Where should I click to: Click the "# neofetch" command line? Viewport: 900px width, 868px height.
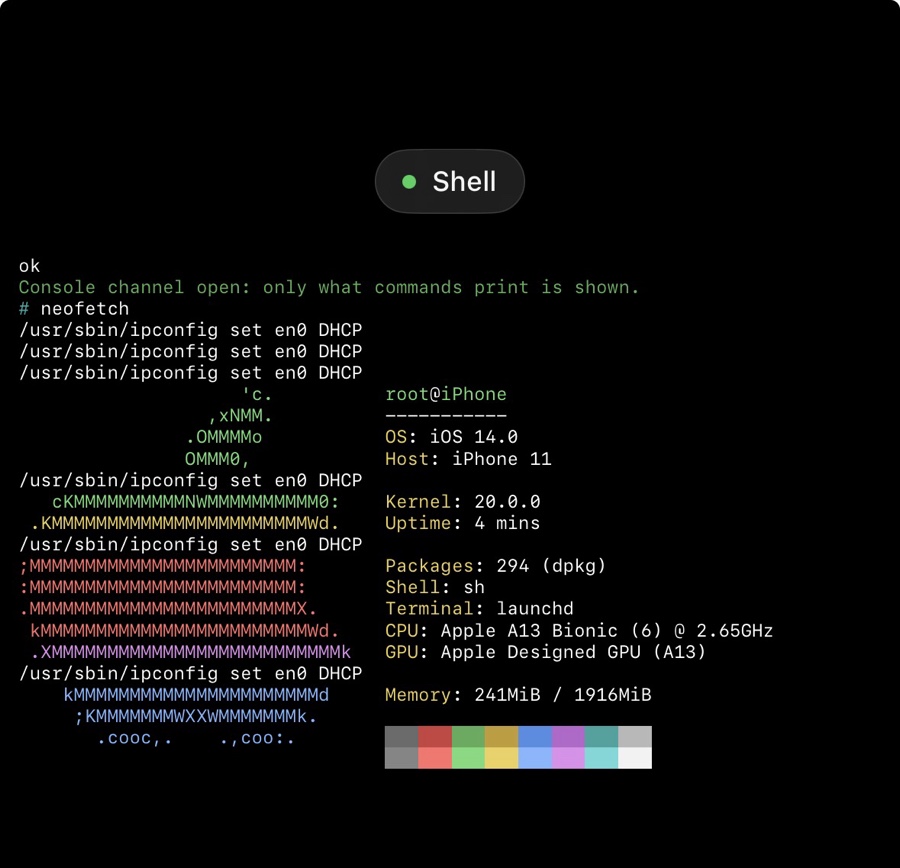(74, 309)
